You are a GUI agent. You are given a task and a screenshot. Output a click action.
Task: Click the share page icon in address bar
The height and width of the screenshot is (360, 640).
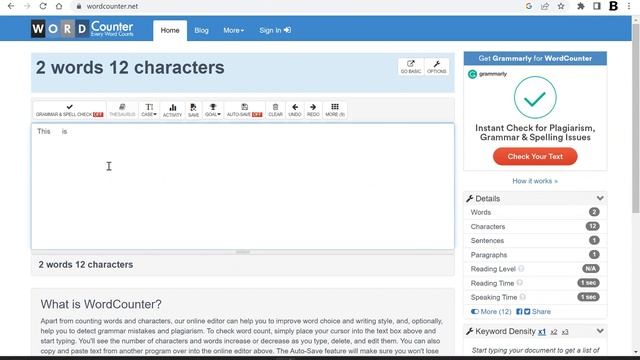pos(545,6)
